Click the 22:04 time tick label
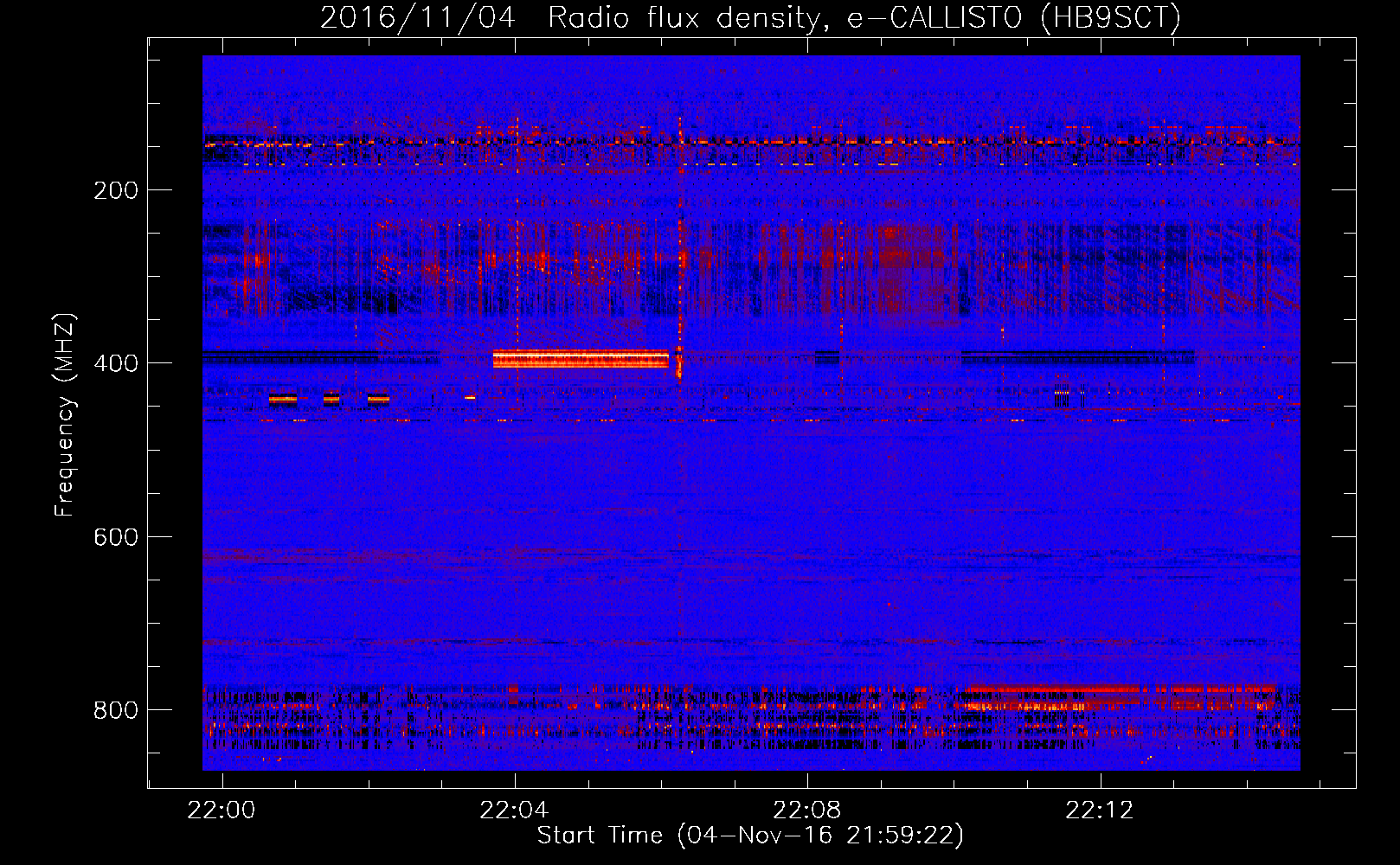Screen dimensions: 1400x865 click(x=514, y=810)
